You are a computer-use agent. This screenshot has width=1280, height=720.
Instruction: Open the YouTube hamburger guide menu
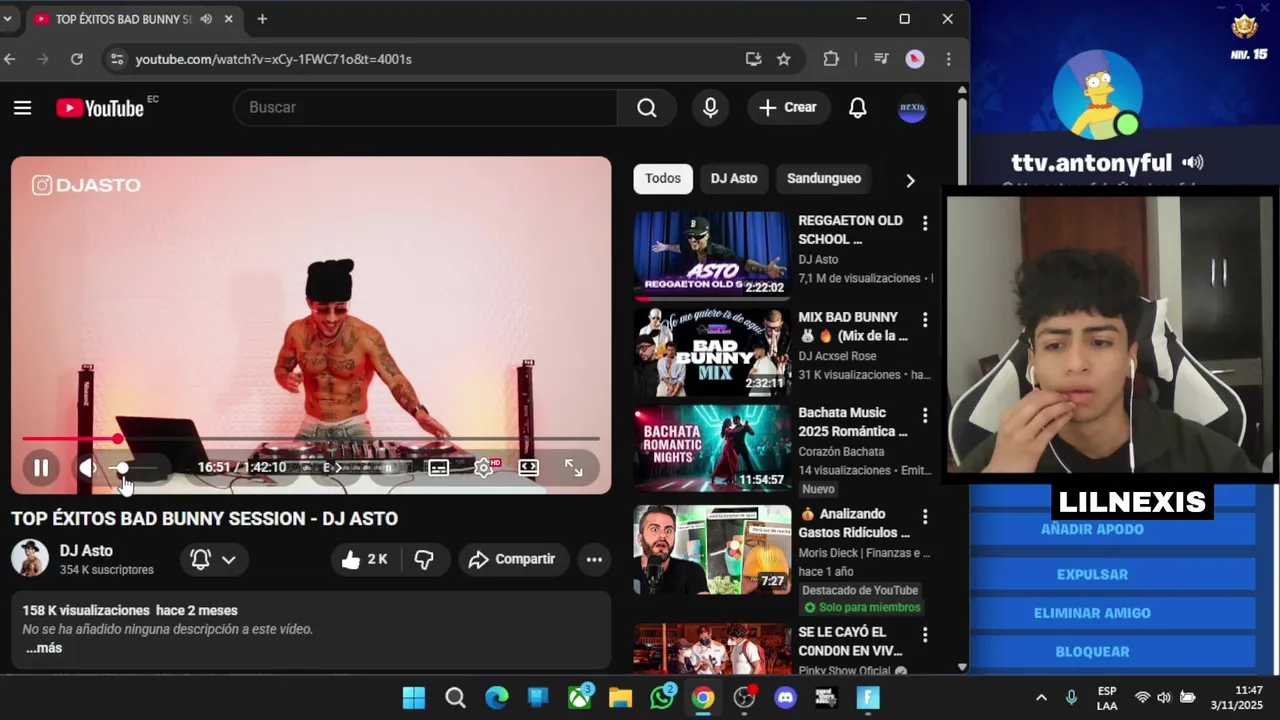(x=22, y=107)
